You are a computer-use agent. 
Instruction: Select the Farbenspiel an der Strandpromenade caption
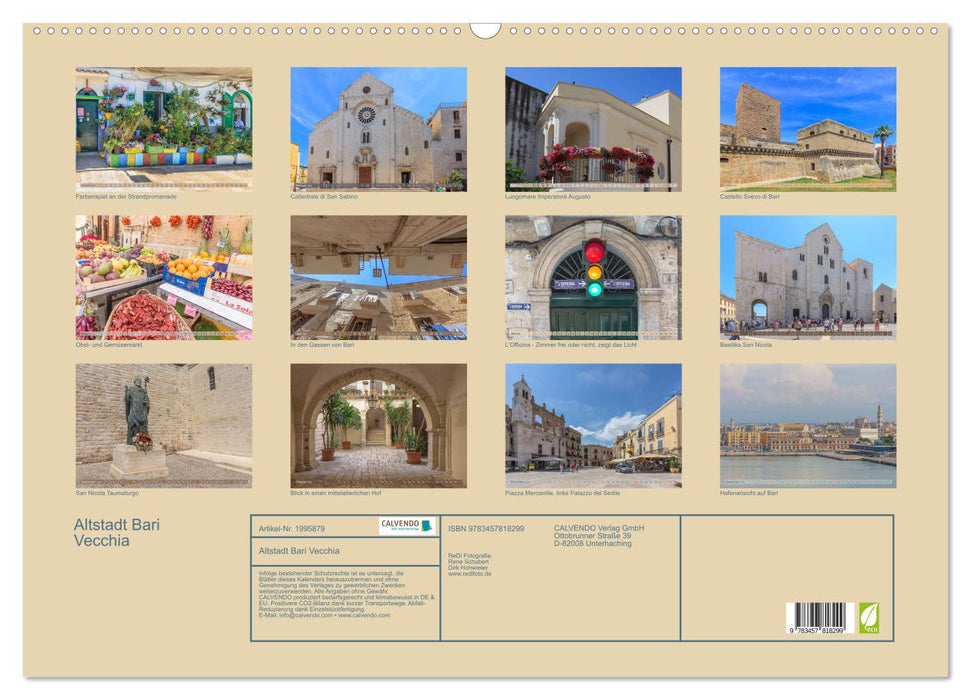[128, 196]
